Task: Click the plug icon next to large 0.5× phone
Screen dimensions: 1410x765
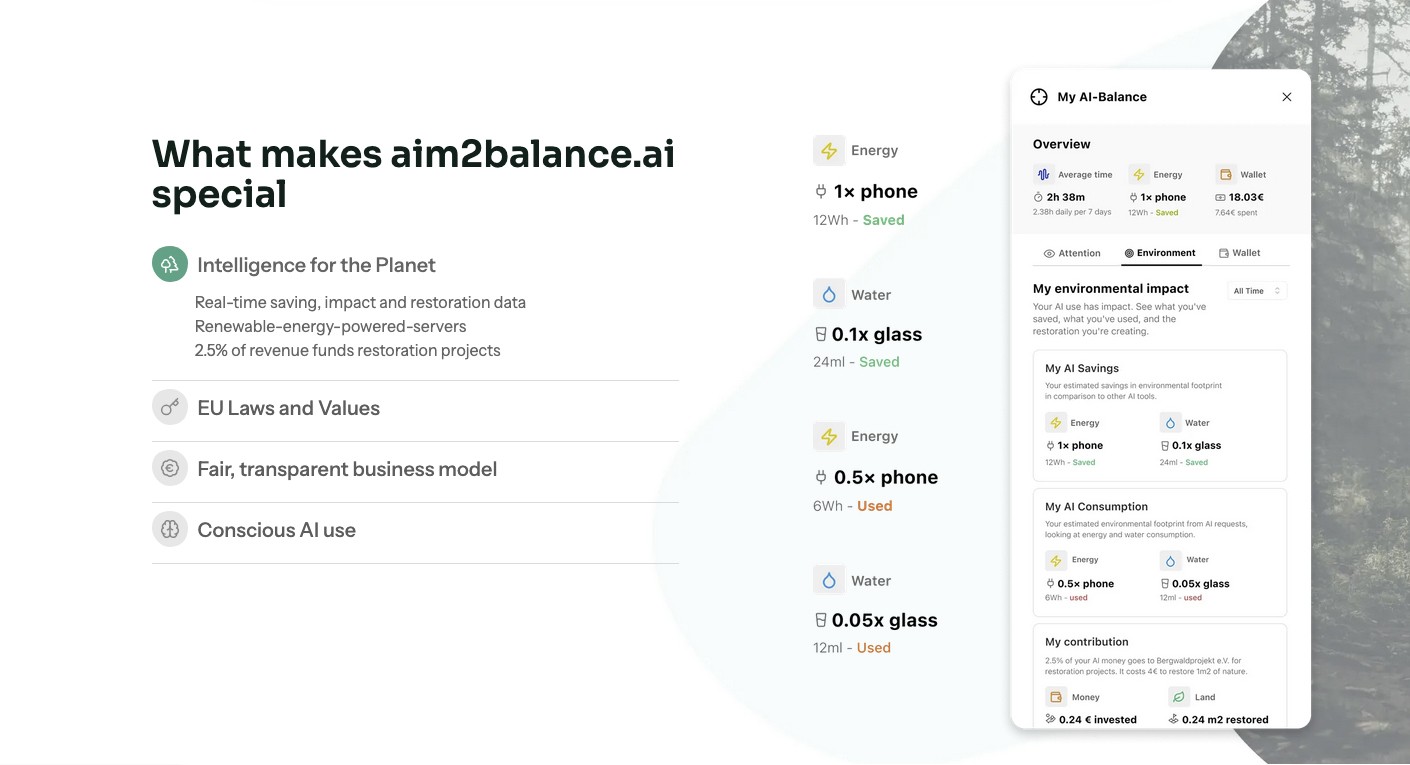Action: (821, 477)
